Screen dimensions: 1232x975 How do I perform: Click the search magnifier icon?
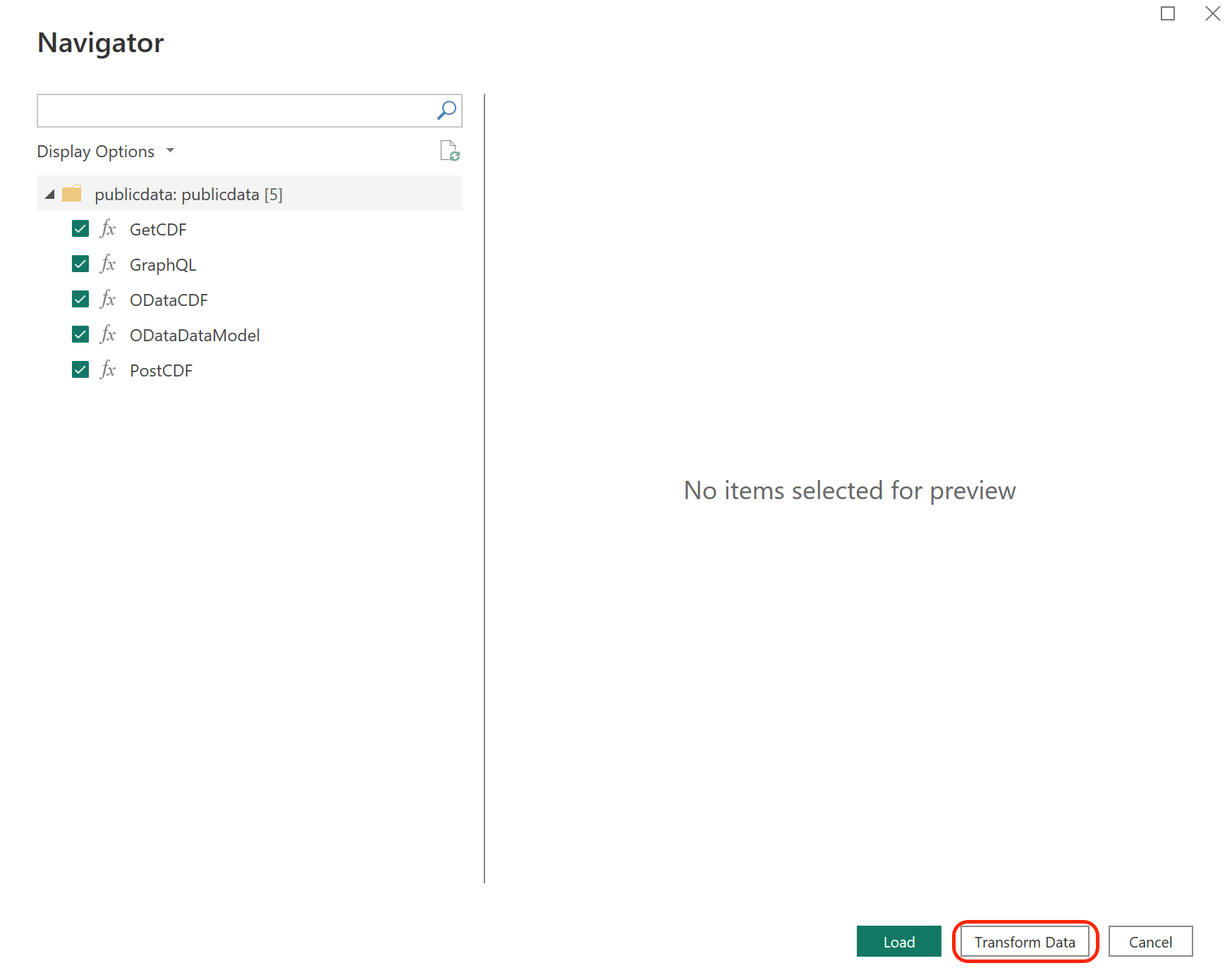(x=446, y=111)
